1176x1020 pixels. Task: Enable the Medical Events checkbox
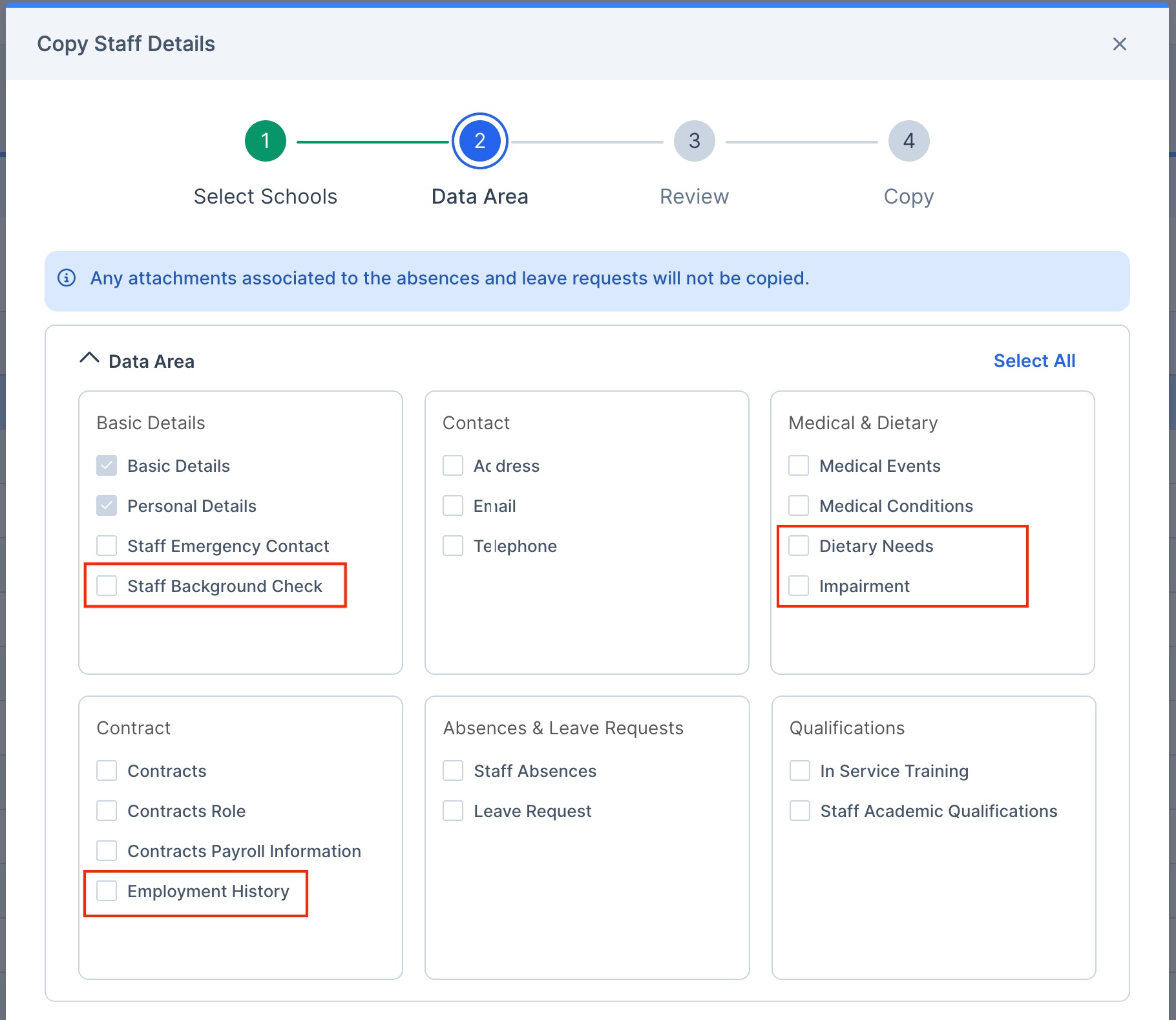pyautogui.click(x=799, y=465)
